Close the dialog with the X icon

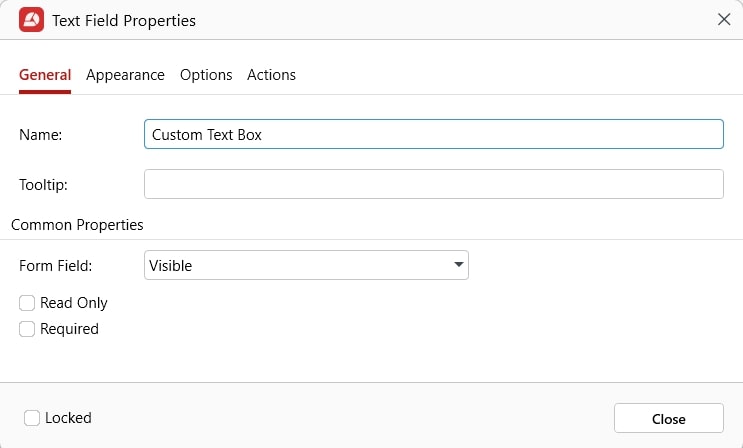[723, 19]
